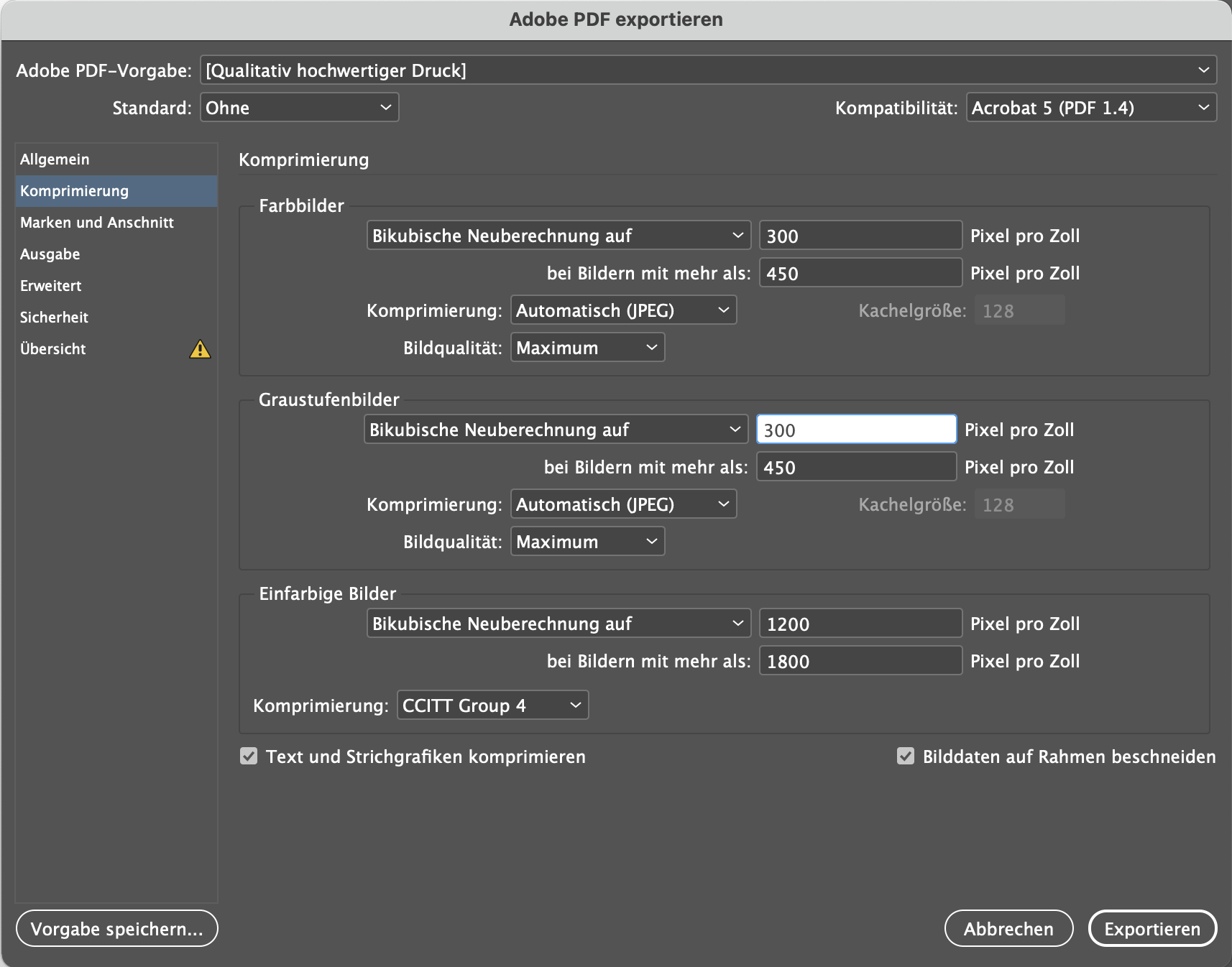The image size is (1232, 967).
Task: Open the Erweitert section
Action: pos(116,286)
